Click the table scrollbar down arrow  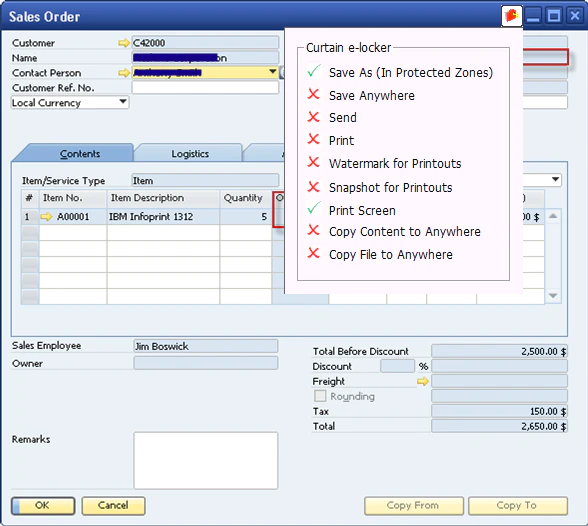(553, 296)
